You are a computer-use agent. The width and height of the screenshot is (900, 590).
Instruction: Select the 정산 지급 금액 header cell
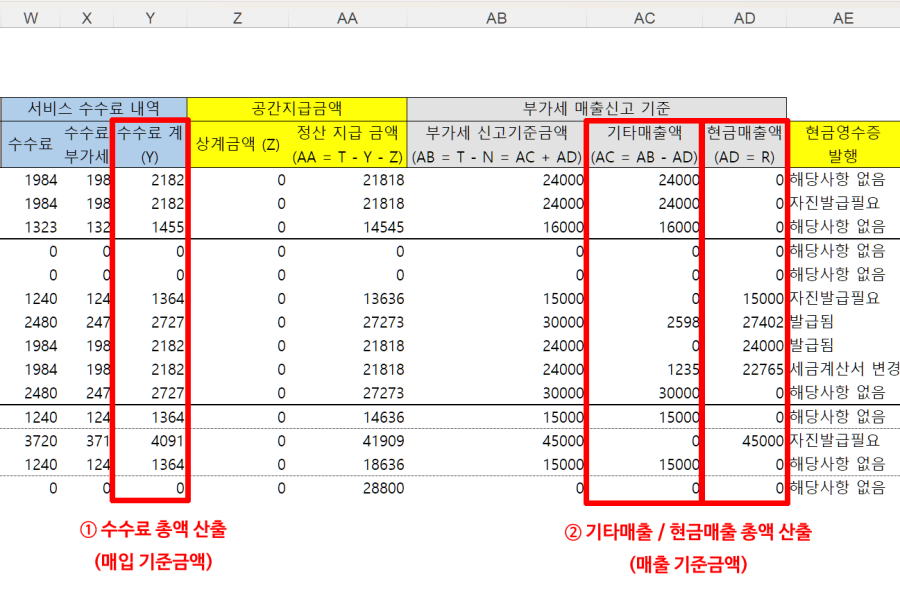[x=347, y=144]
